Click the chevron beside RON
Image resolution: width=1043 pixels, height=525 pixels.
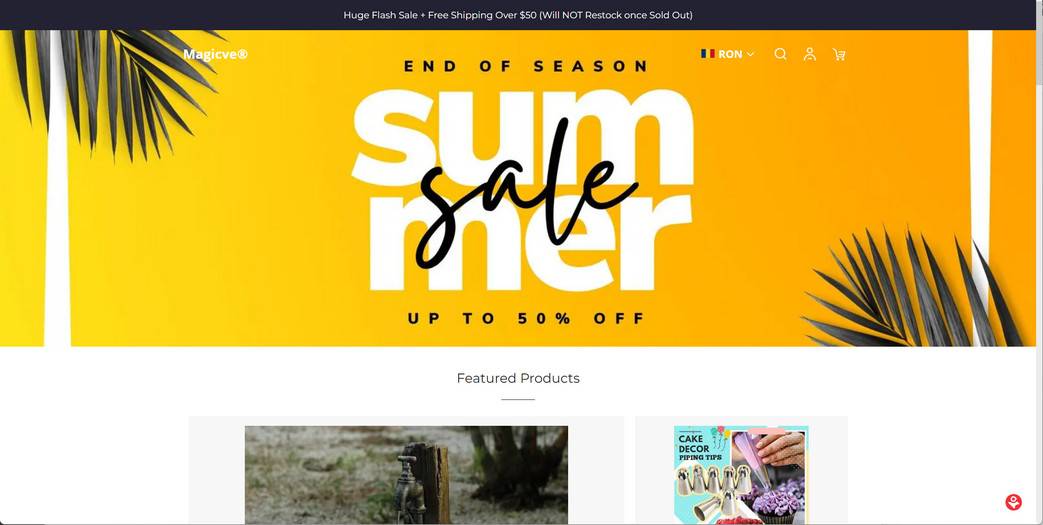[x=750, y=54]
